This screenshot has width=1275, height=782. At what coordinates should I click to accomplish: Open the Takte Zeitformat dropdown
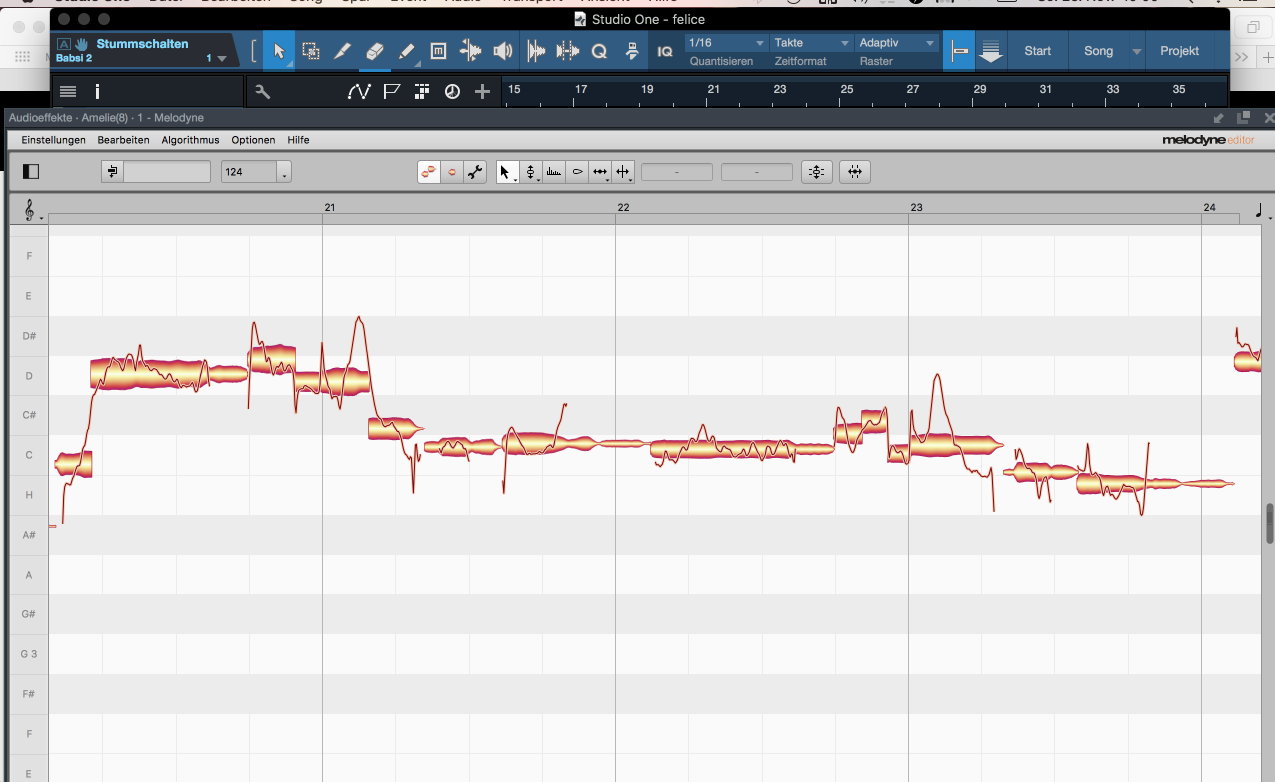pos(812,43)
